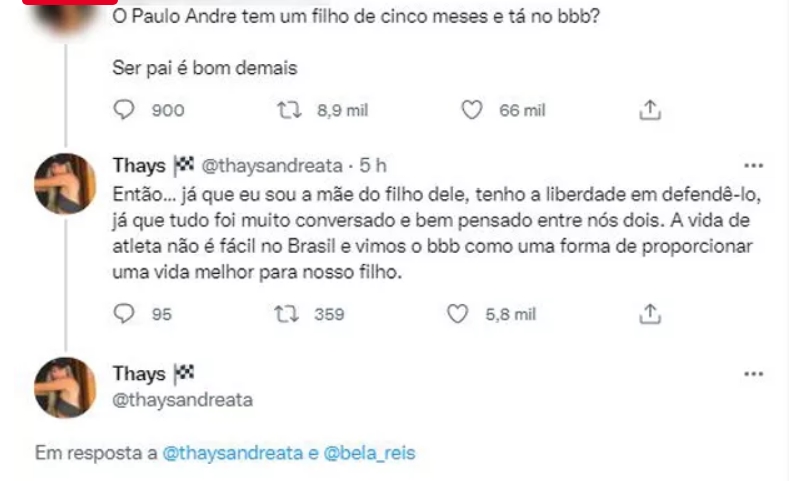Retweet the post with 8,9 mil retweets
This screenshot has height=481, width=799.
click(287, 110)
